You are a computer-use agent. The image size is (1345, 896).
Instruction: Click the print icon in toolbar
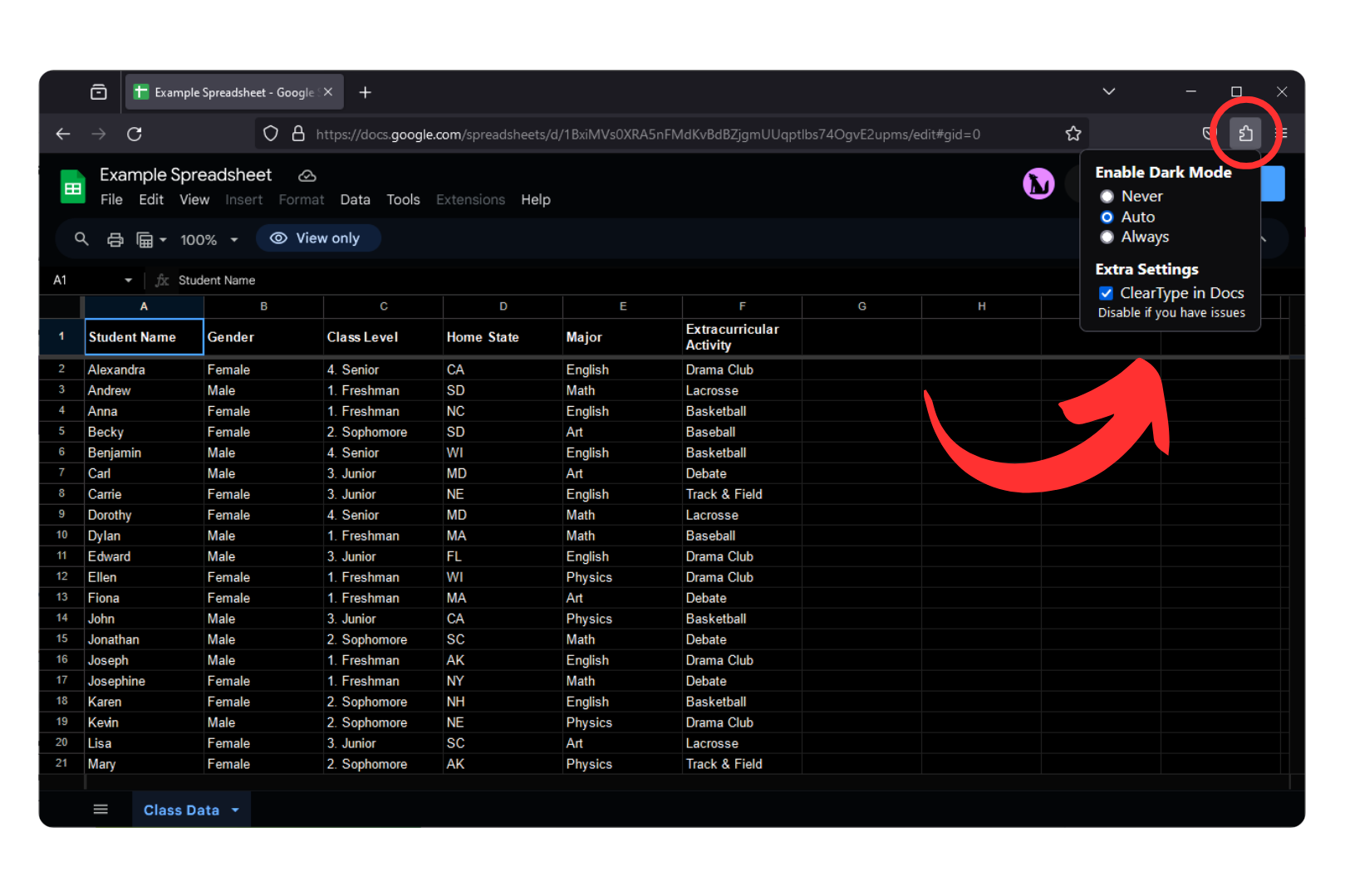pos(115,240)
